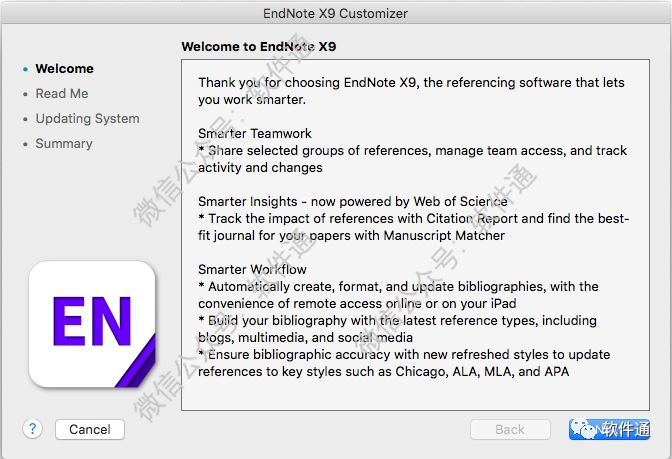Click the EndNote X9 Customizer title bar
The height and width of the screenshot is (459, 672).
coord(336,13)
